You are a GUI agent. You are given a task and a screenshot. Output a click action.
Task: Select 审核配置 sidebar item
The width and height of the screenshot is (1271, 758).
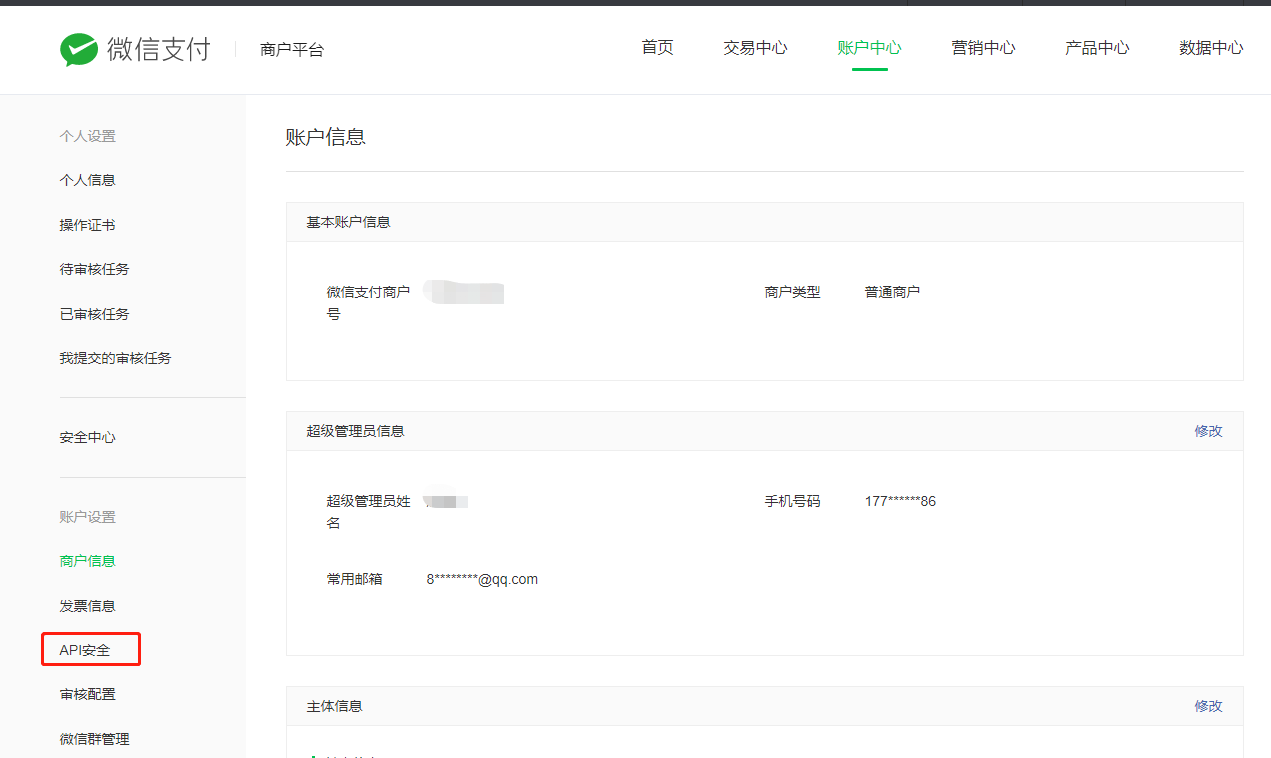[x=87, y=694]
